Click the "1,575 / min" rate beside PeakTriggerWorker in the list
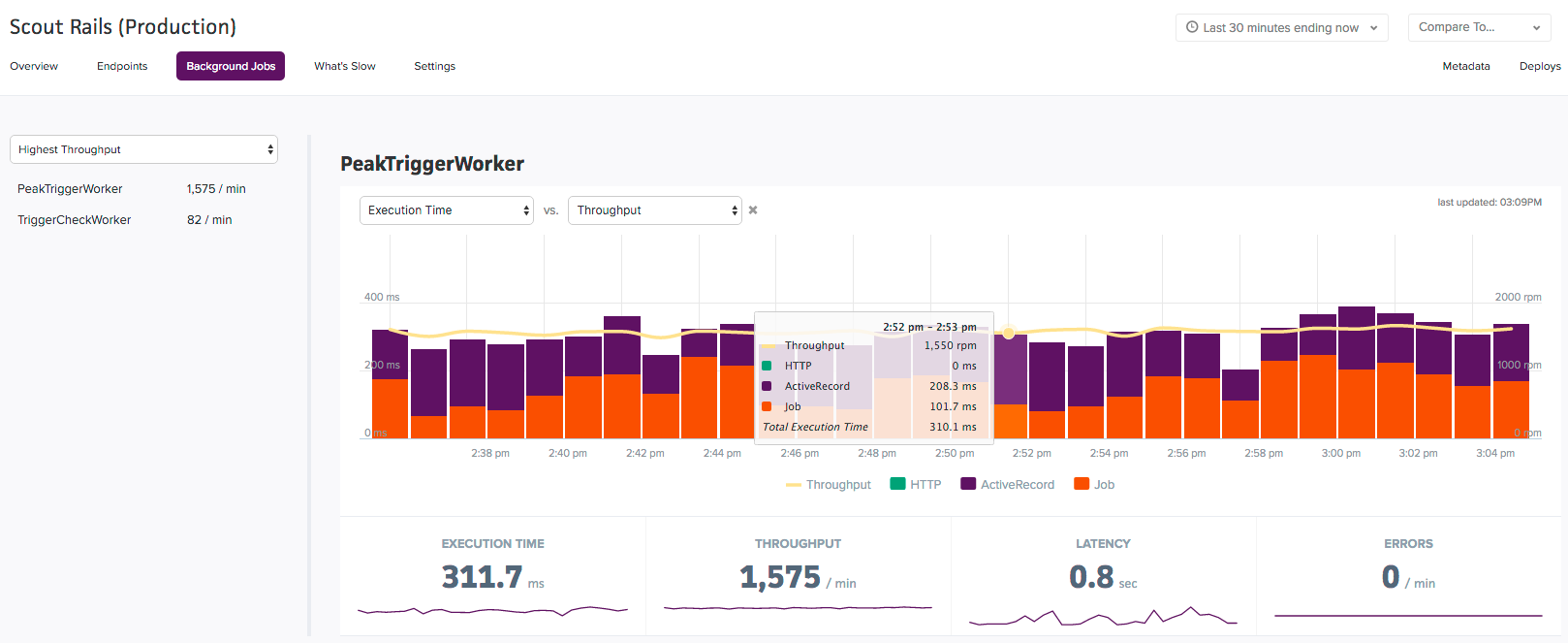This screenshot has width=1568, height=643. [x=216, y=189]
